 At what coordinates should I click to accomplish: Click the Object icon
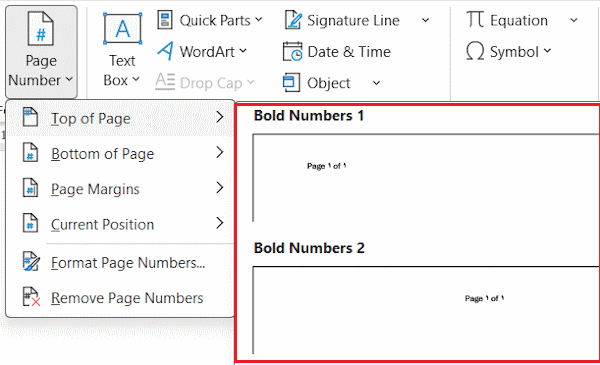click(x=292, y=83)
